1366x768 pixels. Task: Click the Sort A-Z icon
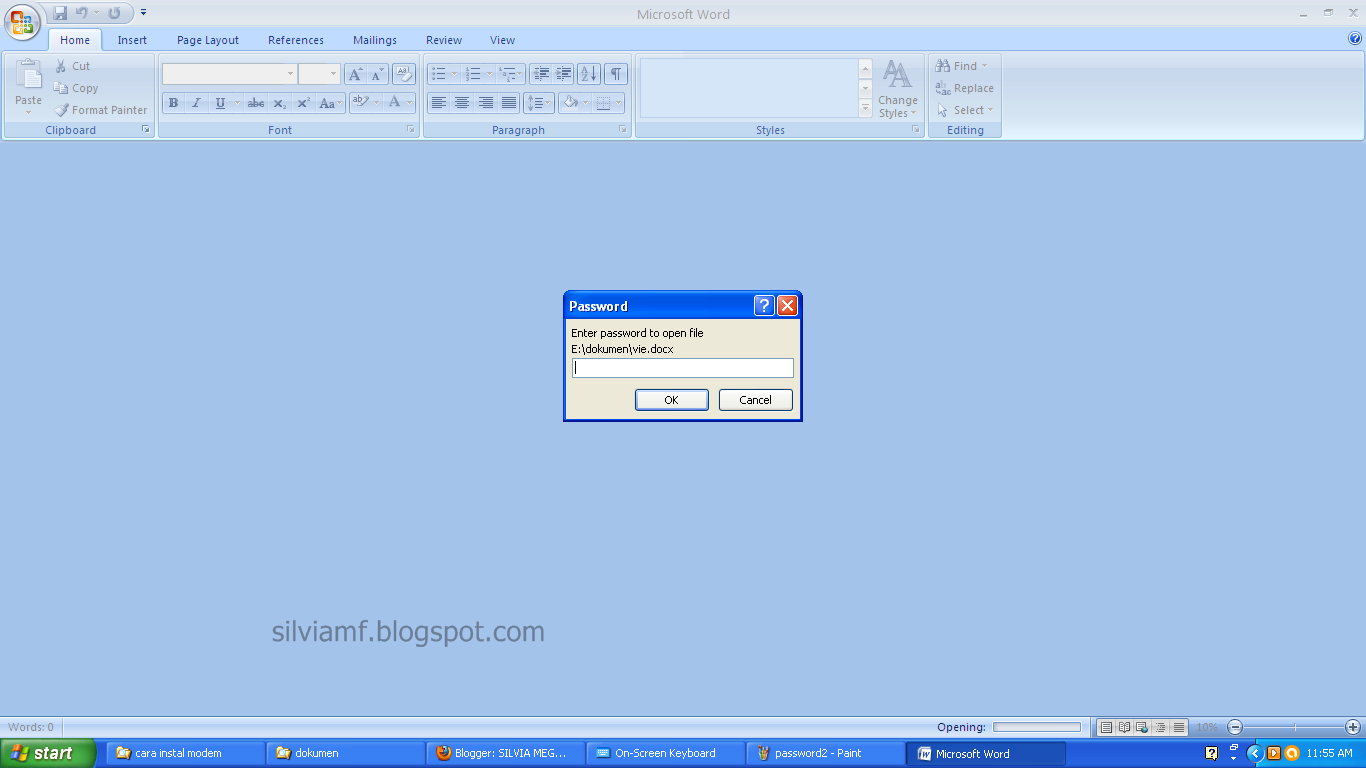[x=589, y=74]
